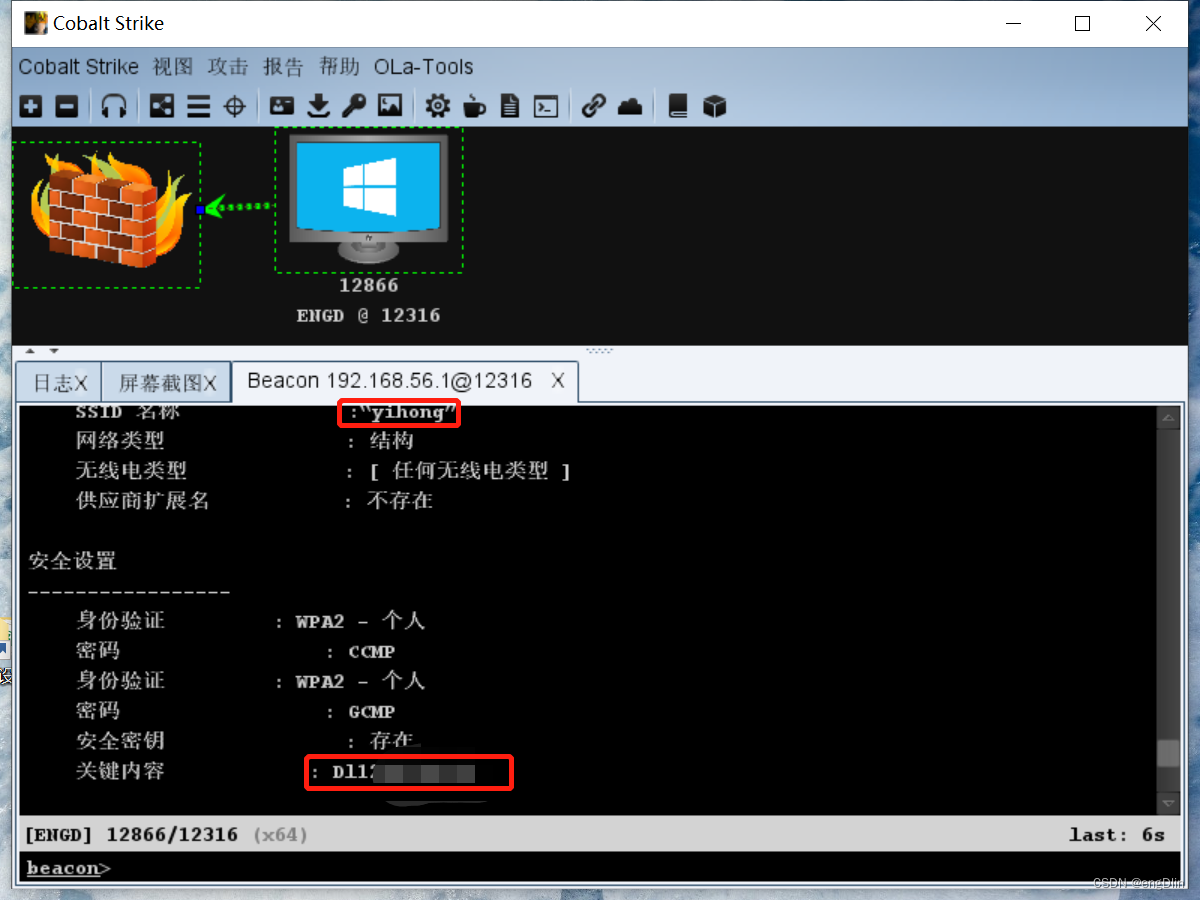
Task: Open help pages book icon
Action: (678, 105)
